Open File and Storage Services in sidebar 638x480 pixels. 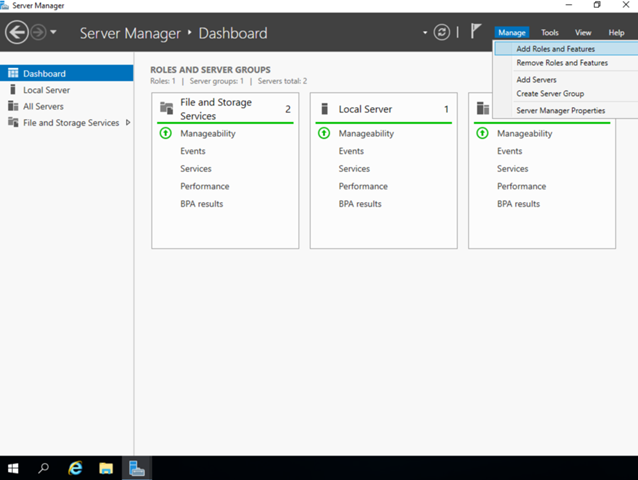click(x=66, y=122)
